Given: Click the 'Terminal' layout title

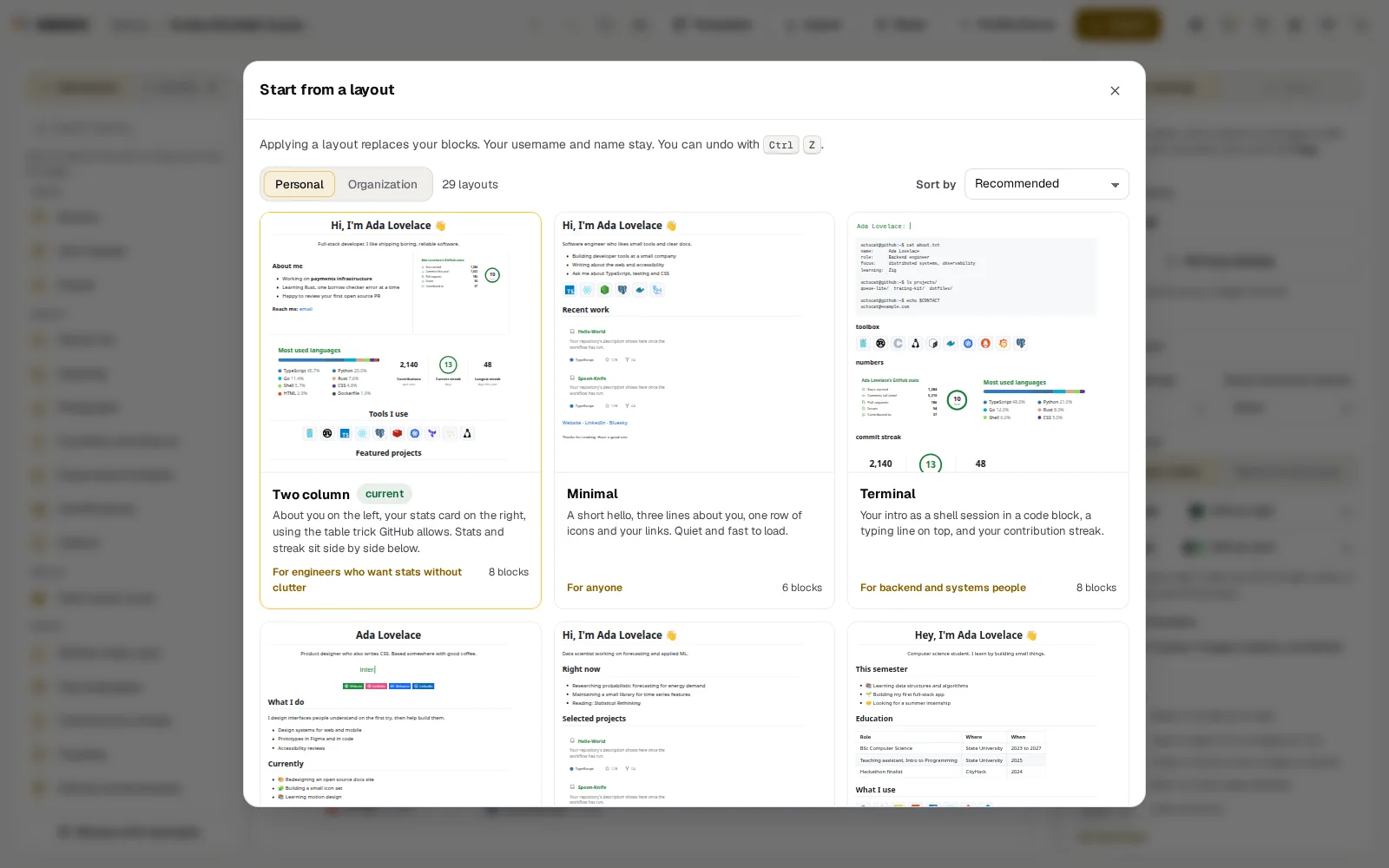Looking at the screenshot, I should 887,494.
